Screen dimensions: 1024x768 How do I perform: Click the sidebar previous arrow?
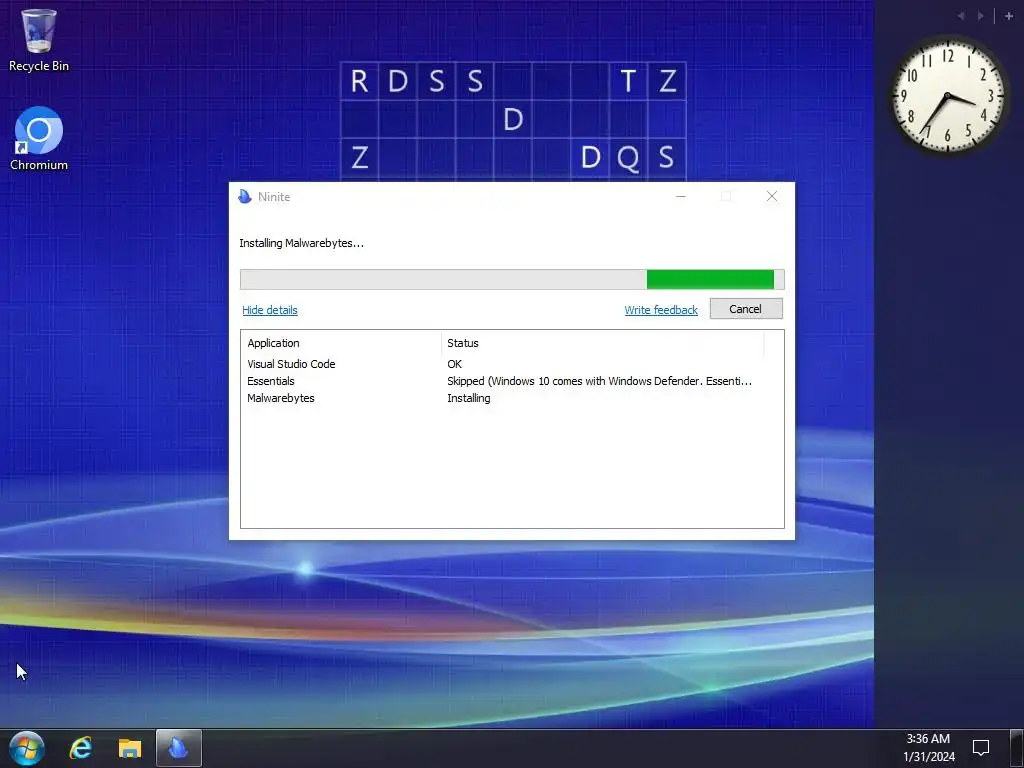click(961, 16)
